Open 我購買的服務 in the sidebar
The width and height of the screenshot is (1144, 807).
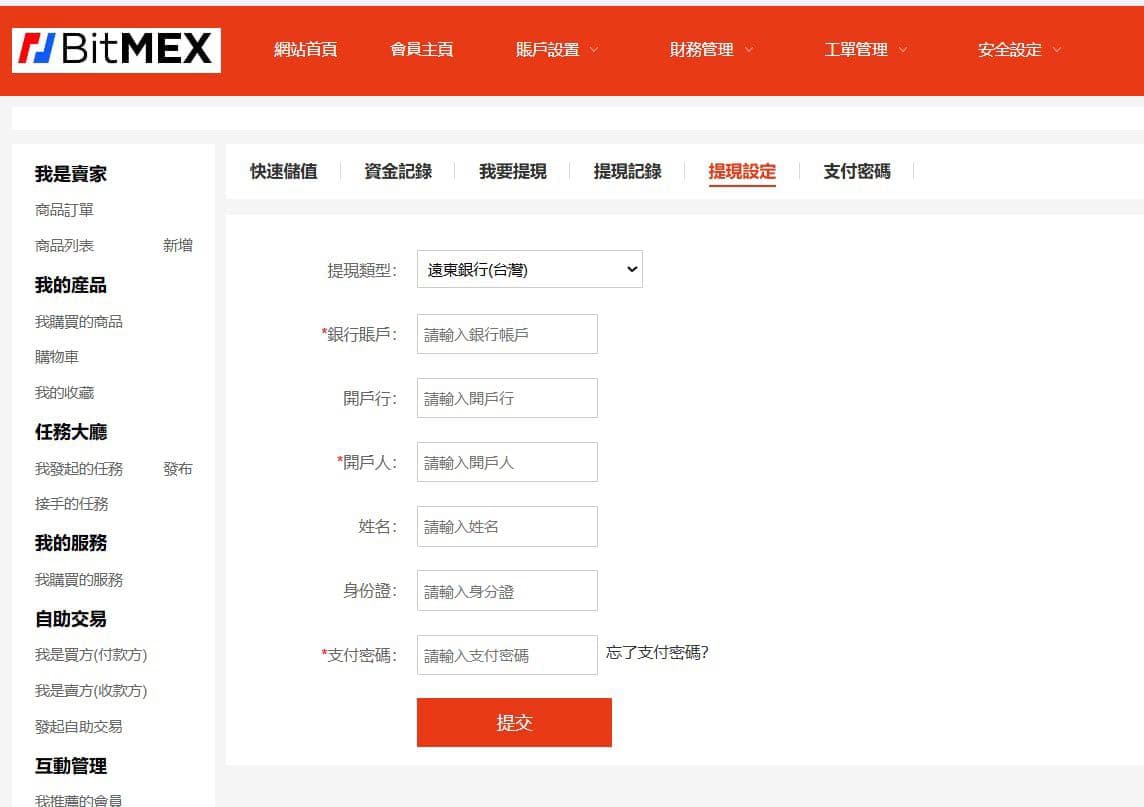(79, 580)
